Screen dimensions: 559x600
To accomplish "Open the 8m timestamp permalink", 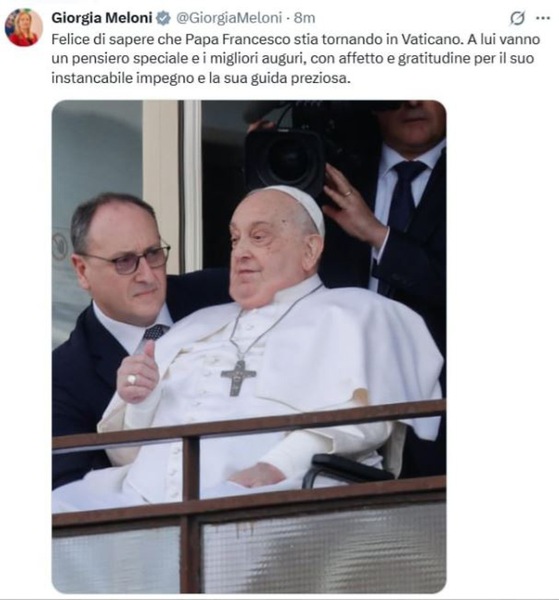I will 305,18.
